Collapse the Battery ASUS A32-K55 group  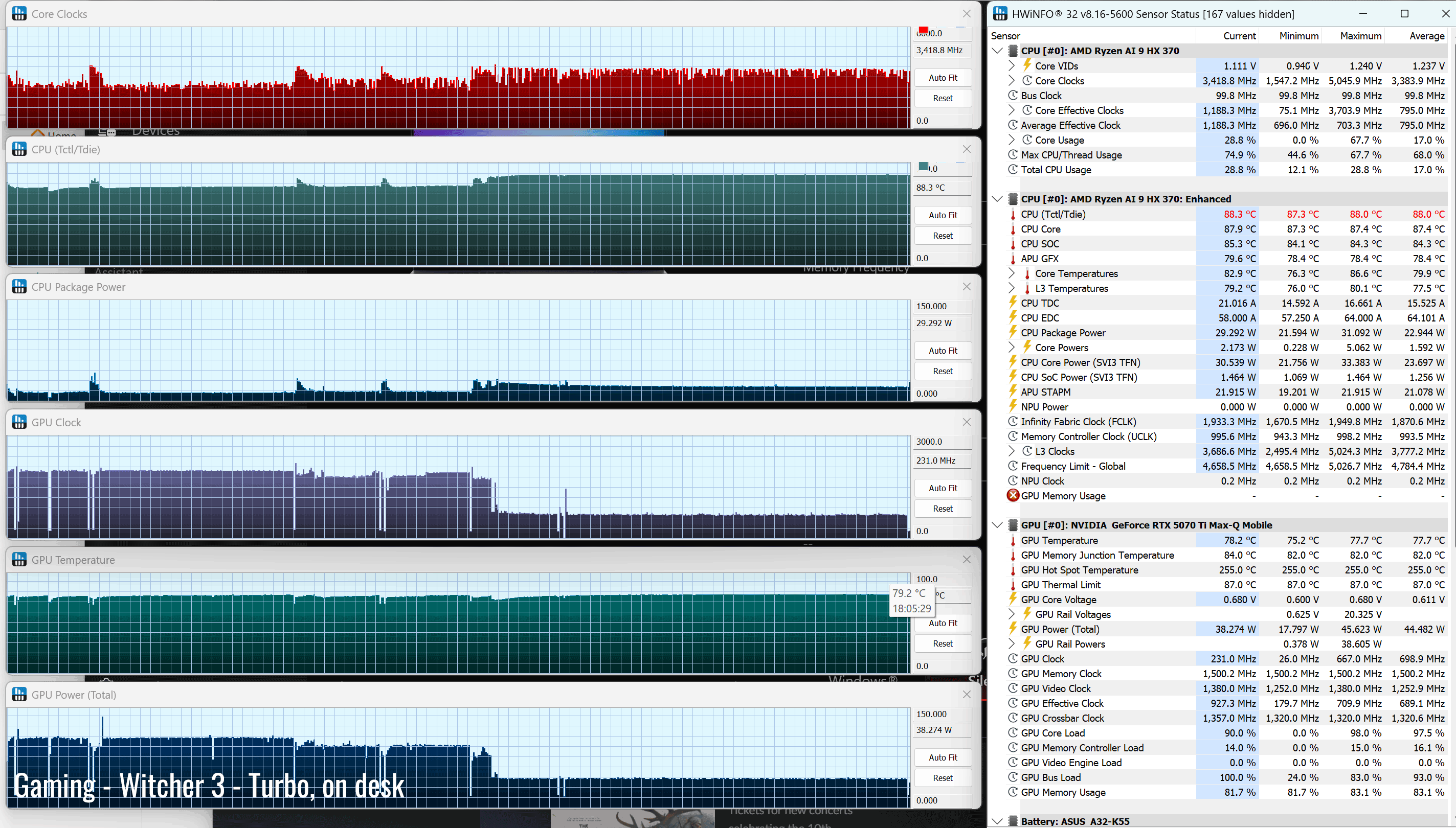[997, 821]
